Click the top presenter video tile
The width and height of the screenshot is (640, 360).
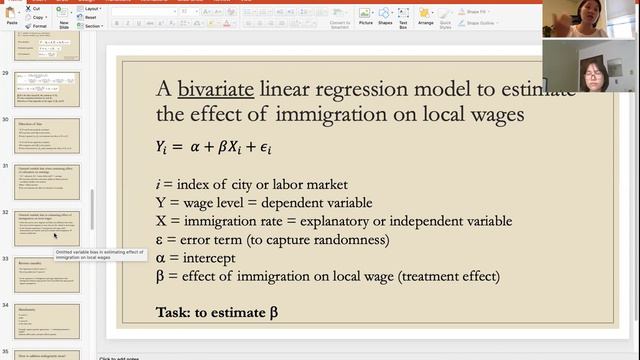click(x=589, y=19)
